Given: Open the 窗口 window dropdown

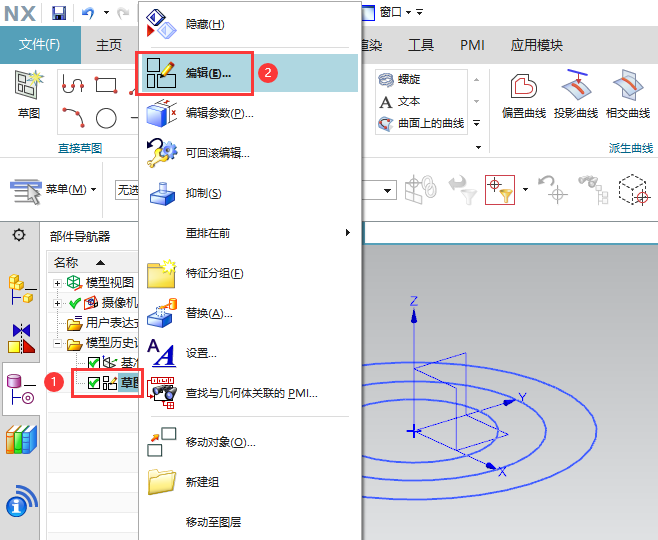Looking at the screenshot, I should 395,12.
